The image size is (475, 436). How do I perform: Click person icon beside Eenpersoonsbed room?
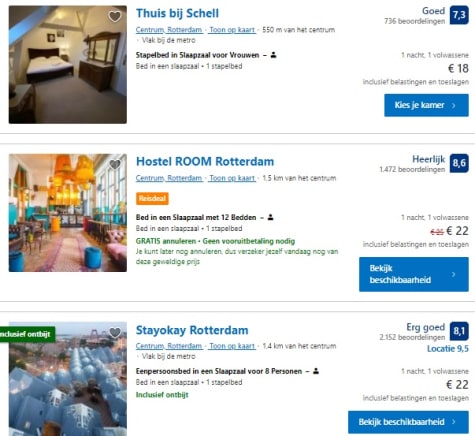316,371
